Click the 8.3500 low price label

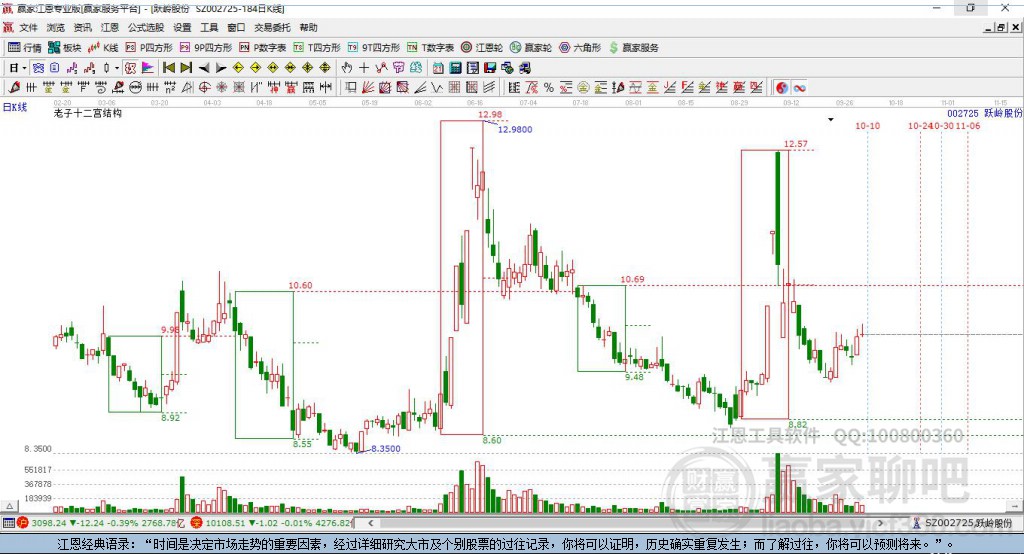click(386, 449)
